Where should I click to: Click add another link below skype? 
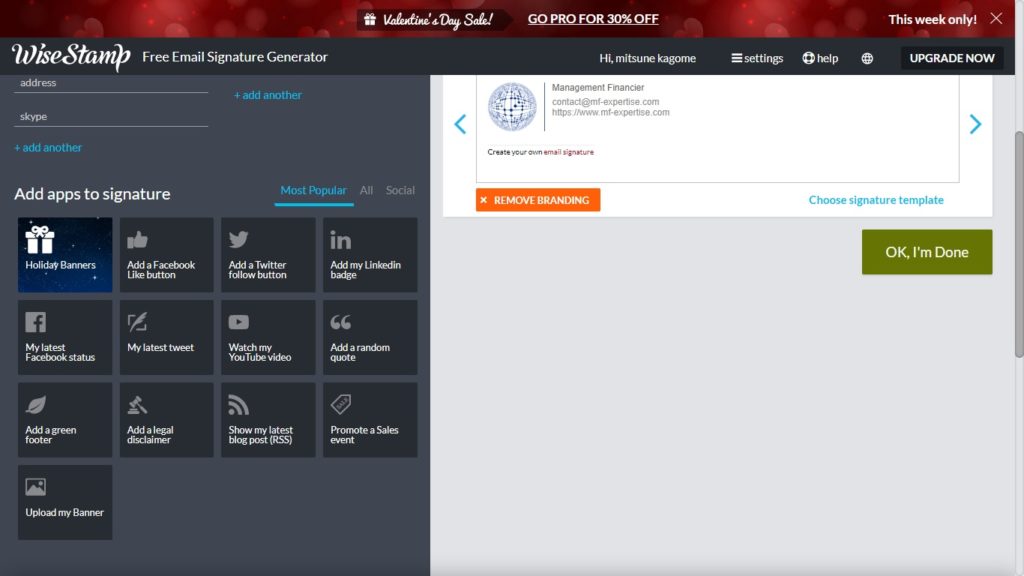[x=48, y=148]
